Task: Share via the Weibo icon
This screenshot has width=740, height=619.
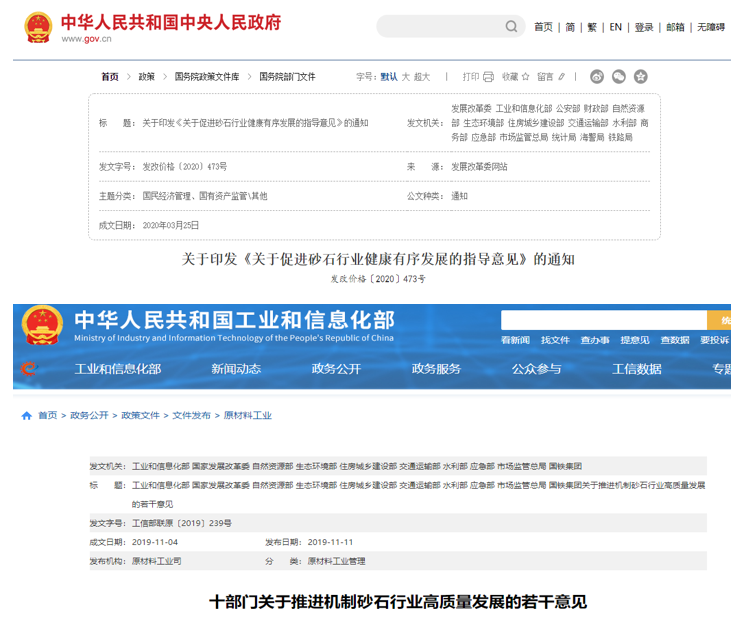Action: click(x=597, y=76)
